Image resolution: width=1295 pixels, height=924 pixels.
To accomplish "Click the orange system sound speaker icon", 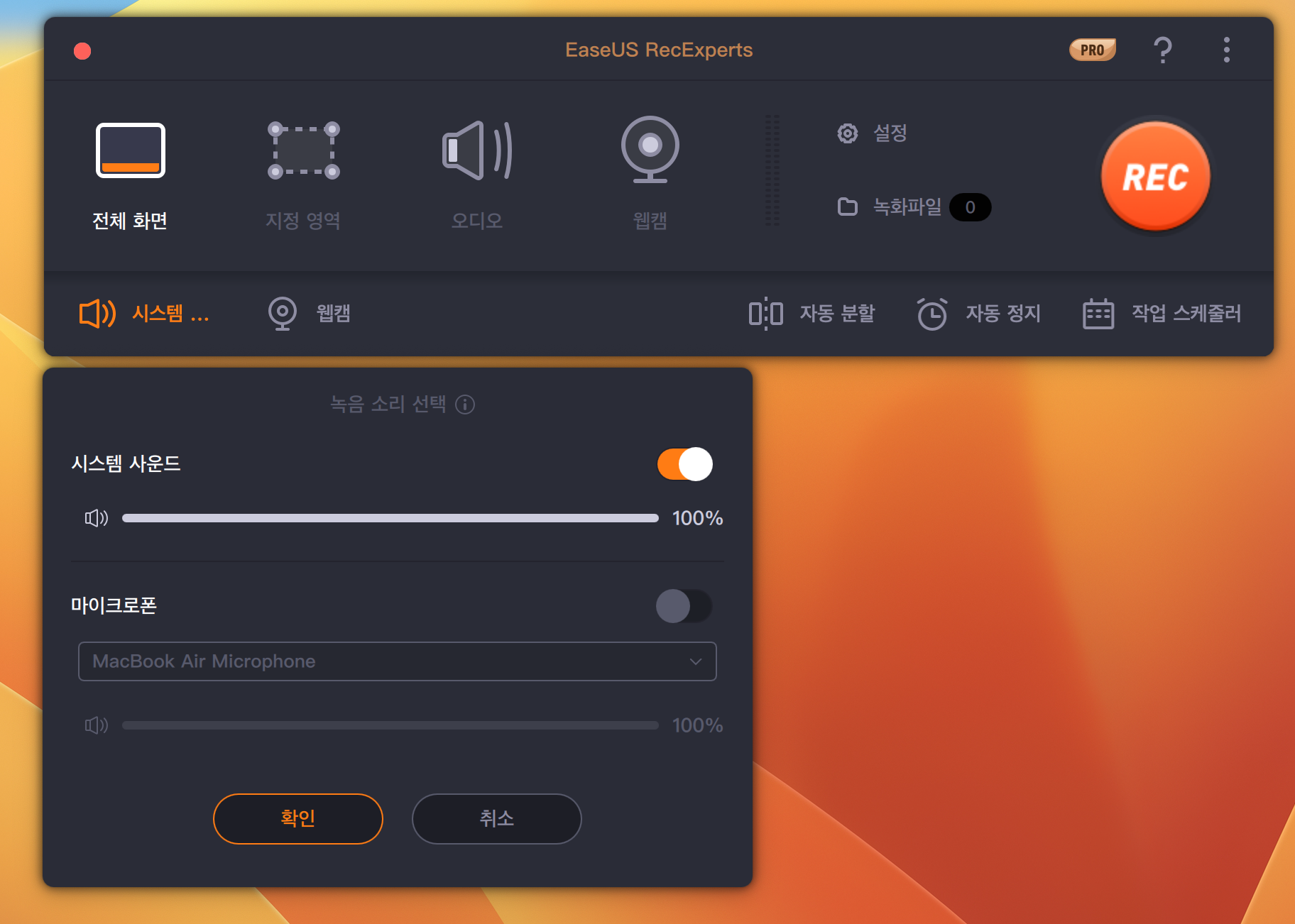I will click(x=97, y=313).
